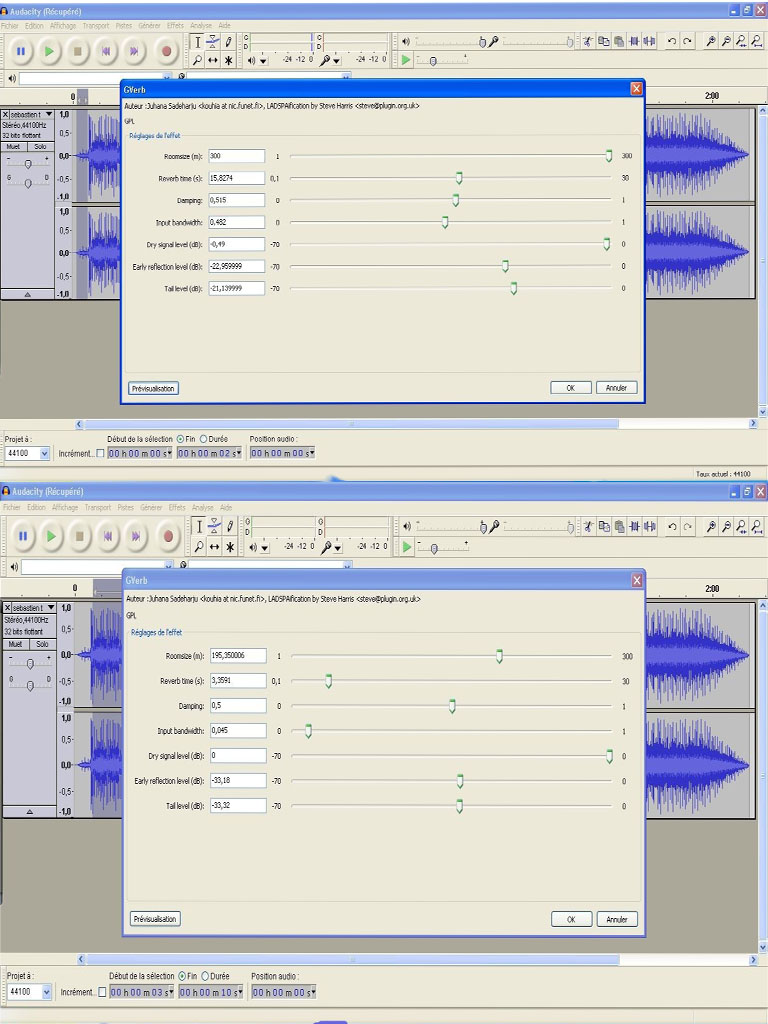Click the Pause button in upper window toolbar
Screen dimensions: 768x1024
(x=21, y=51)
